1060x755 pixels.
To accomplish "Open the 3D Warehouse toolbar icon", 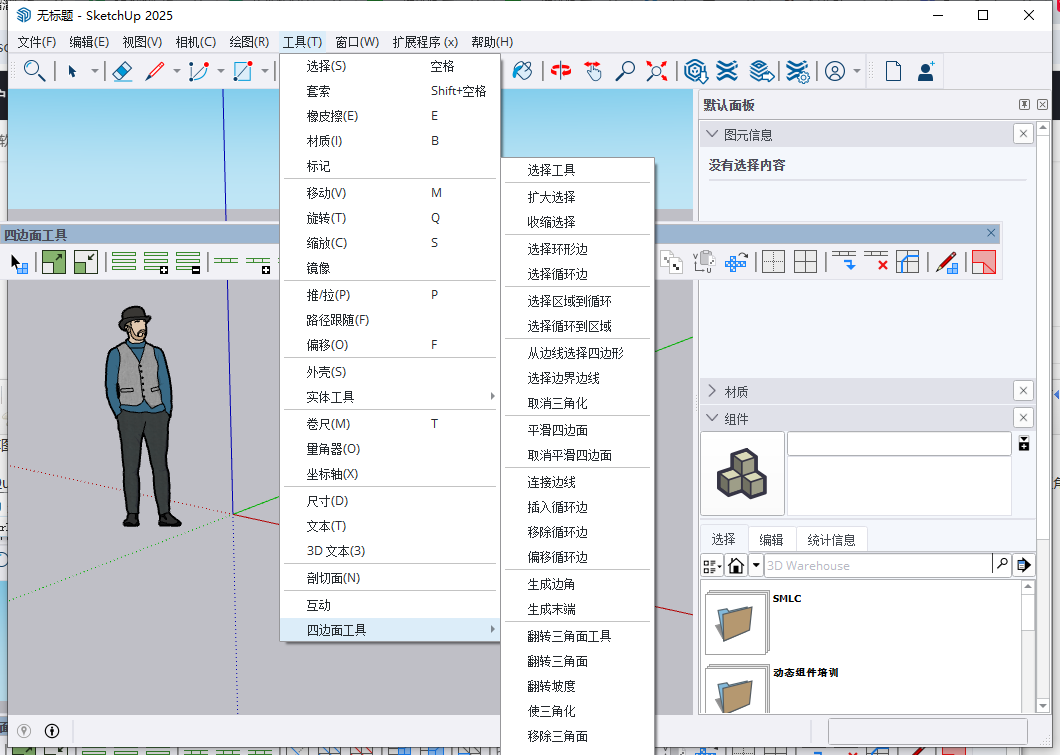I will [x=695, y=70].
